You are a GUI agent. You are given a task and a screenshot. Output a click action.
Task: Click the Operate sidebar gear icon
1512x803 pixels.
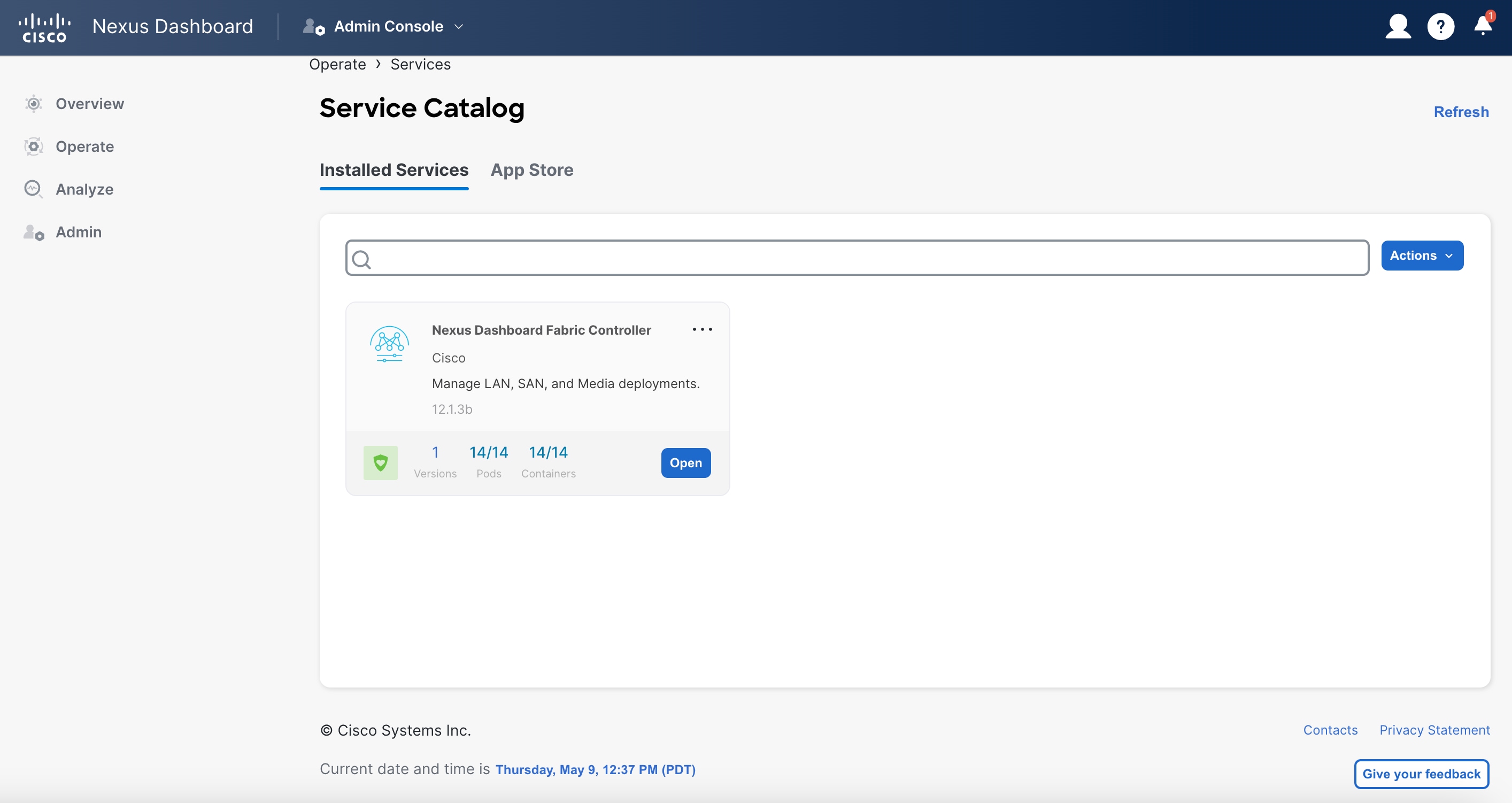tap(34, 146)
